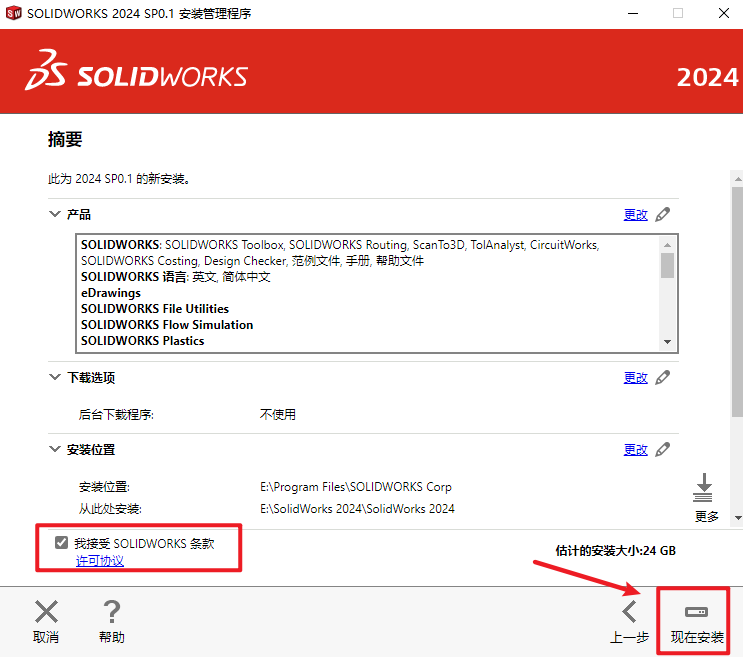Click main page scroll down arrow
743x657 pixels.
click(737, 518)
